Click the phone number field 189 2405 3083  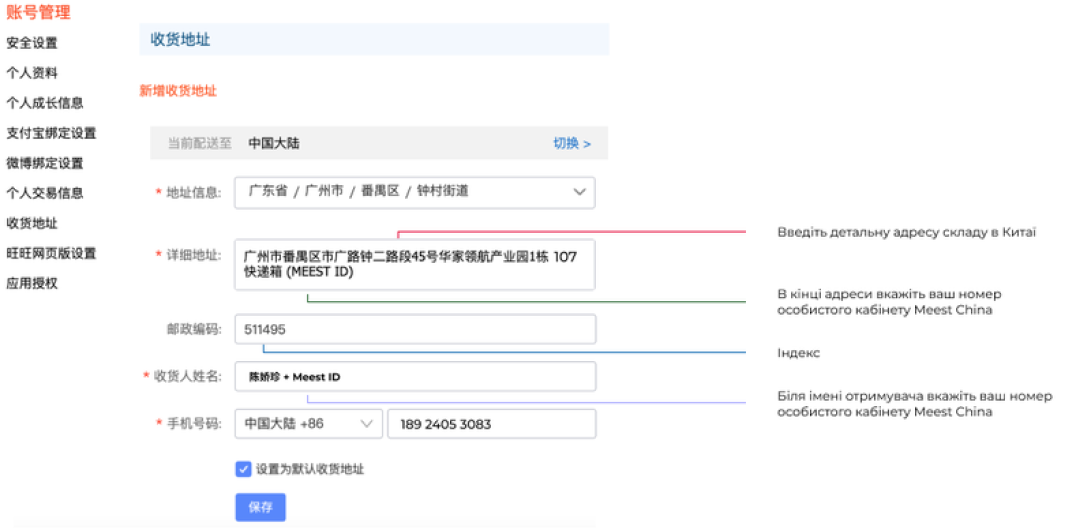click(491, 424)
